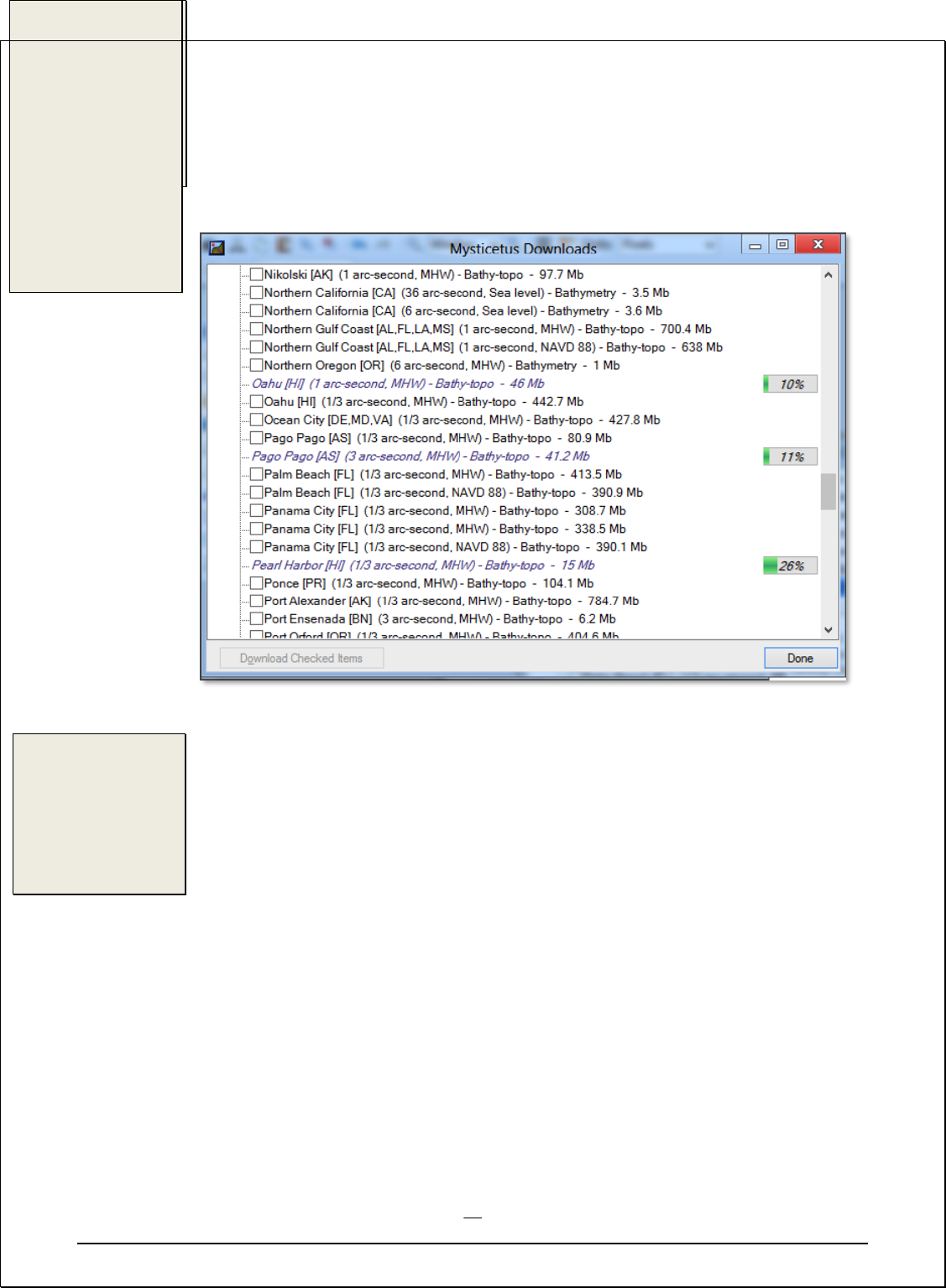Click the list scrollbar up arrow
The image size is (946, 1288).
pyautogui.click(x=828, y=274)
